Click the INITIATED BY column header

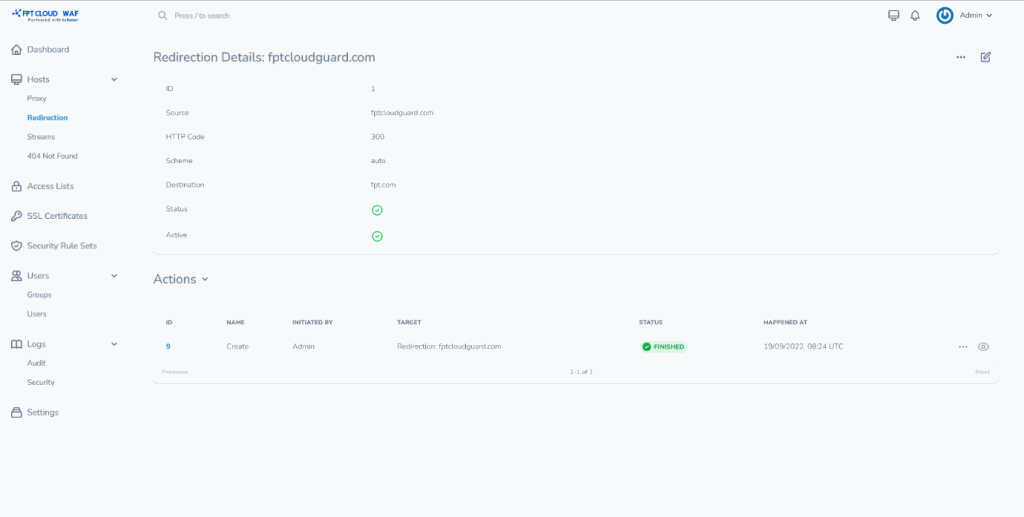coord(313,322)
